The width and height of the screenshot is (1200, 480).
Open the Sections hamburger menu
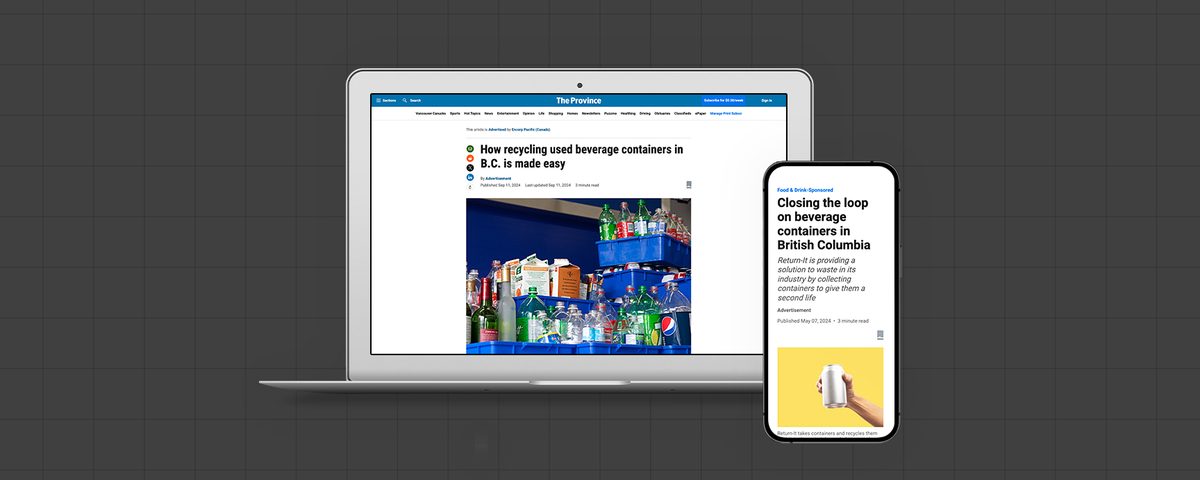tap(379, 100)
